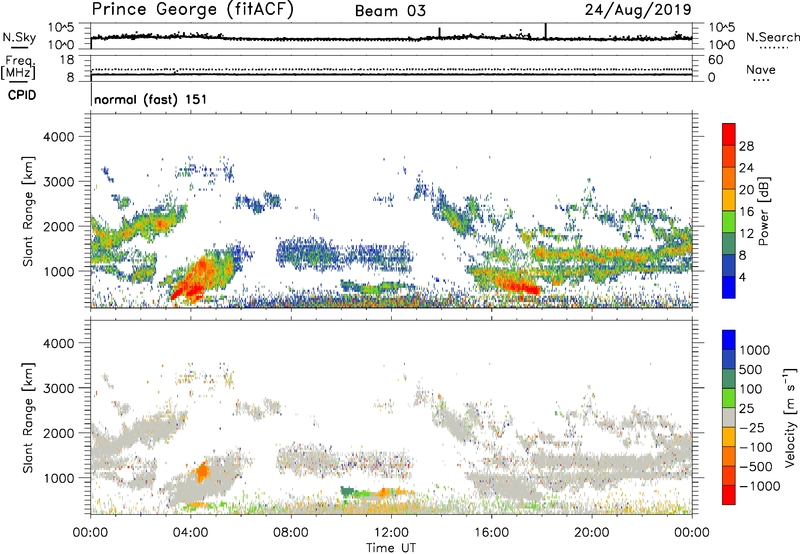Click the '2000' tick in velocity panel
The height and width of the screenshot is (554, 800).
(x=58, y=433)
